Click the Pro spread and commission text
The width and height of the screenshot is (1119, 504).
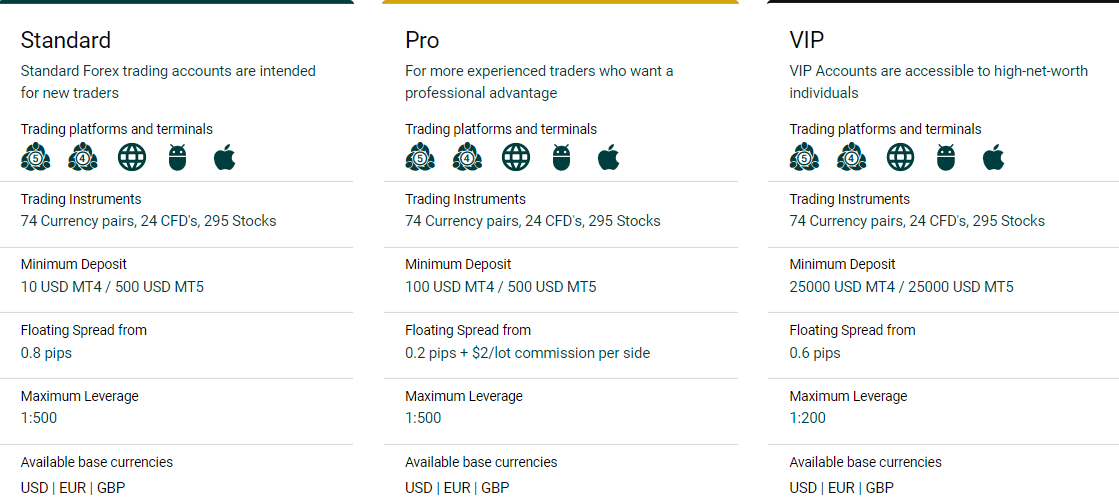pos(527,353)
